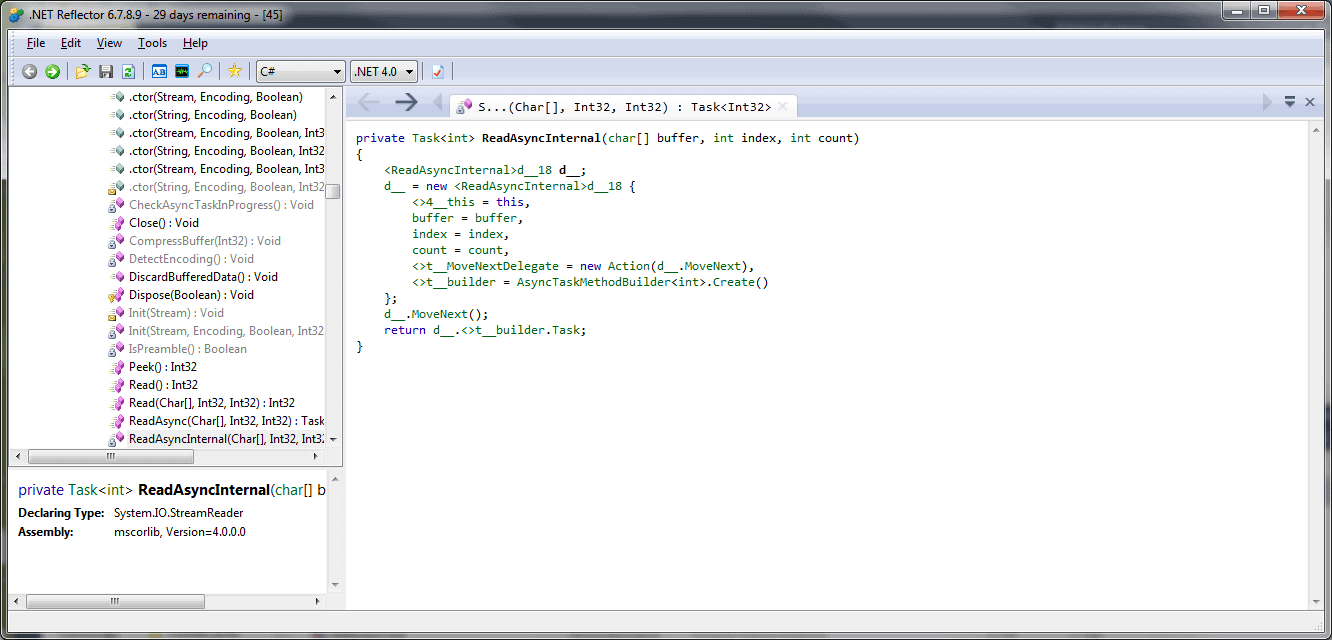
Task: Click the analyzer monitor icon in toolbar
Action: point(181,71)
